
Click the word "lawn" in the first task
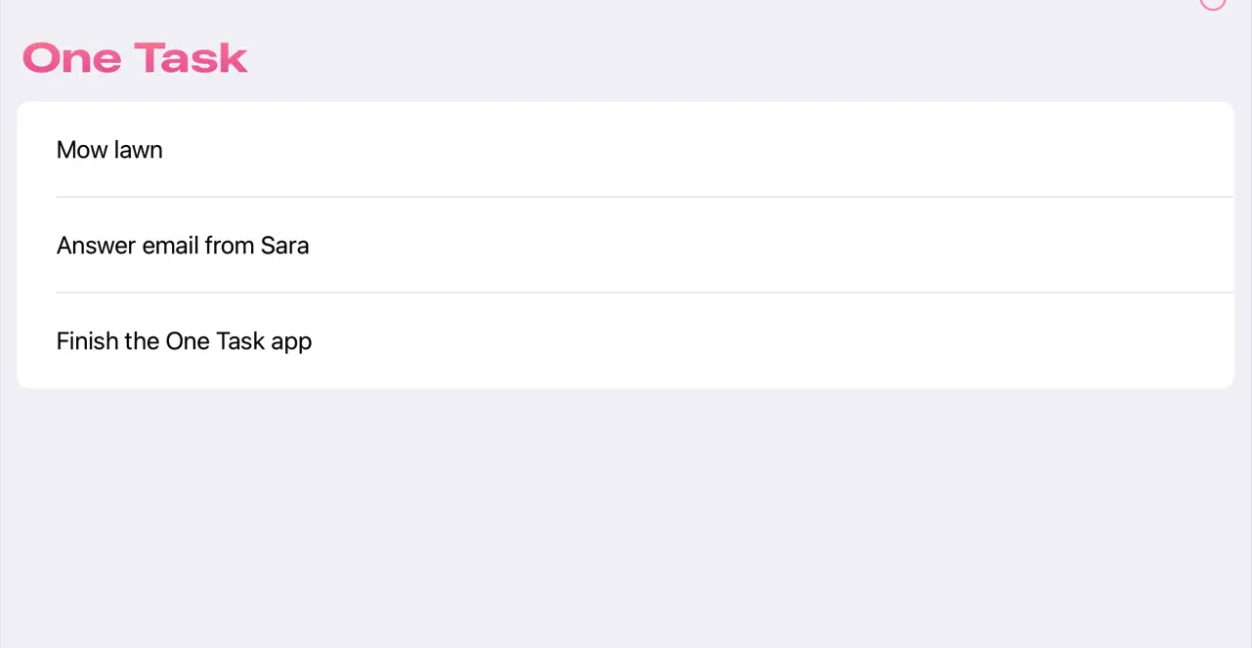(138, 150)
